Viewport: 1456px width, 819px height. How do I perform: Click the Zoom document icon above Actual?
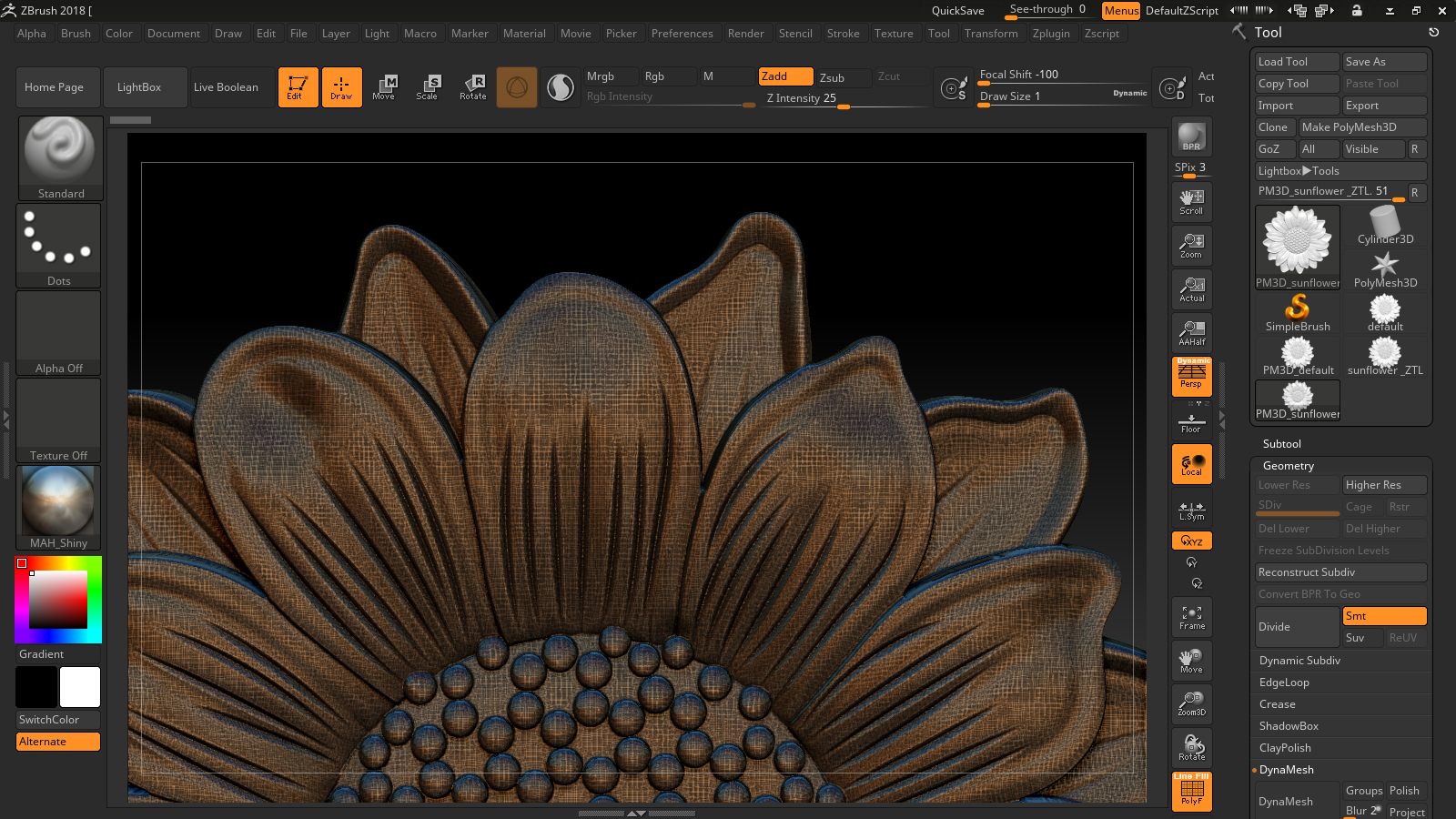coord(1191,246)
